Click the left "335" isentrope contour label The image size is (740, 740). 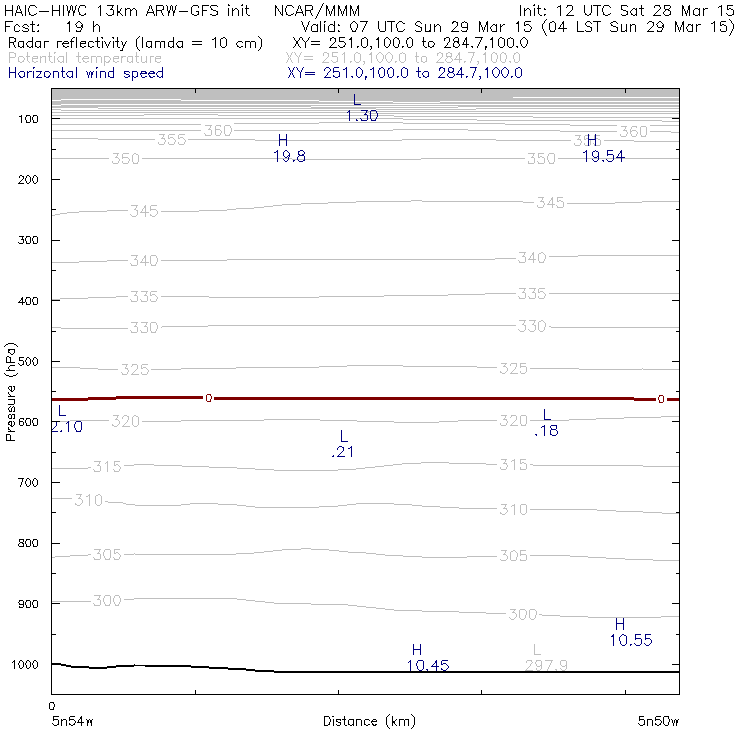point(144,297)
